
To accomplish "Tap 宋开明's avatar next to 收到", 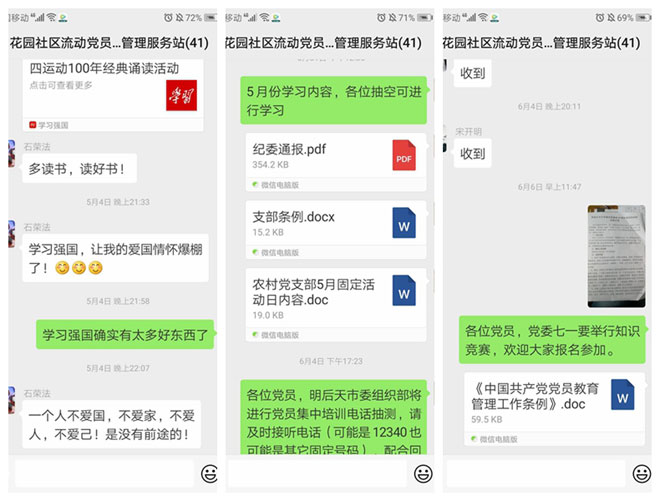I will [x=444, y=138].
